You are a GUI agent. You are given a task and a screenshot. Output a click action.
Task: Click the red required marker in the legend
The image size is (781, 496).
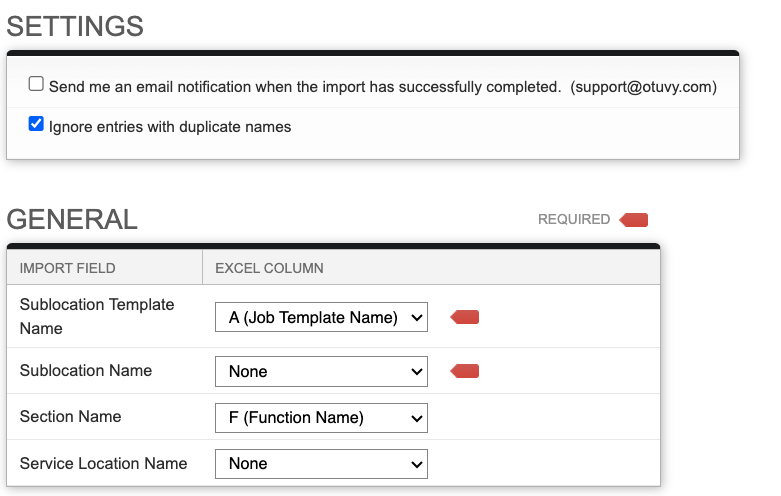(x=634, y=220)
